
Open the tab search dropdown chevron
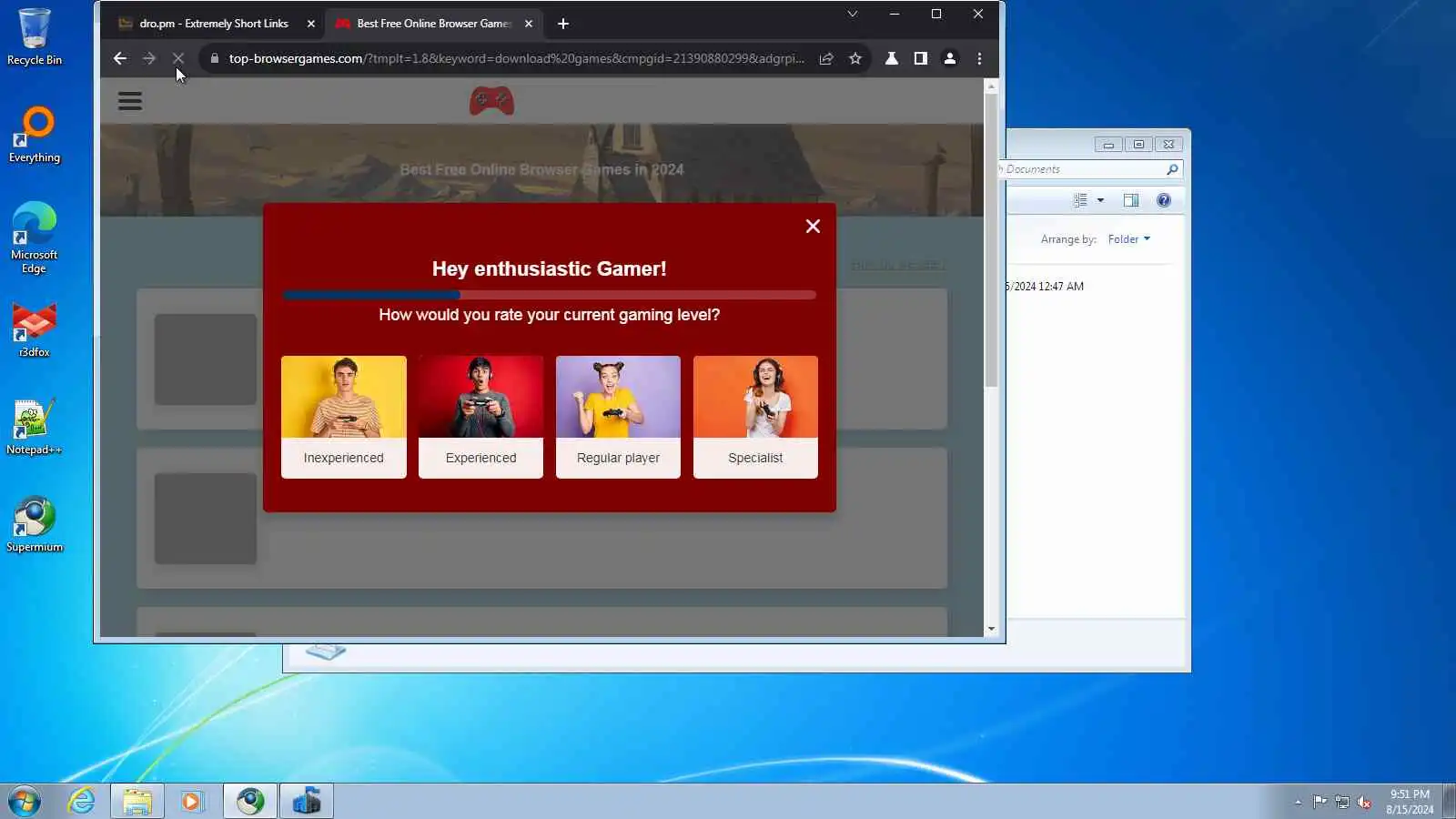(x=853, y=14)
